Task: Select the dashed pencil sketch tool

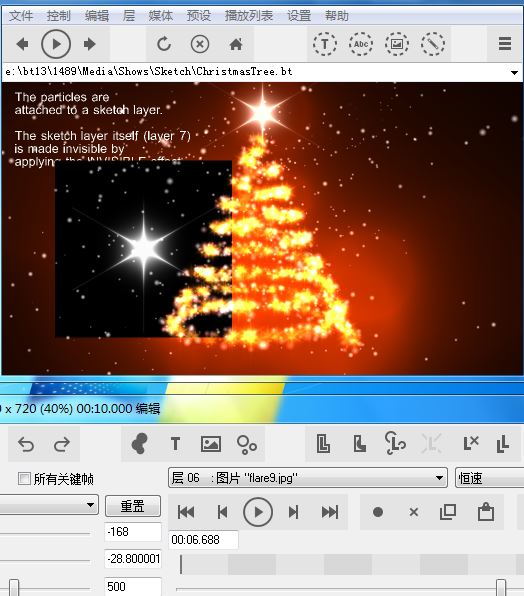Action: (x=433, y=44)
